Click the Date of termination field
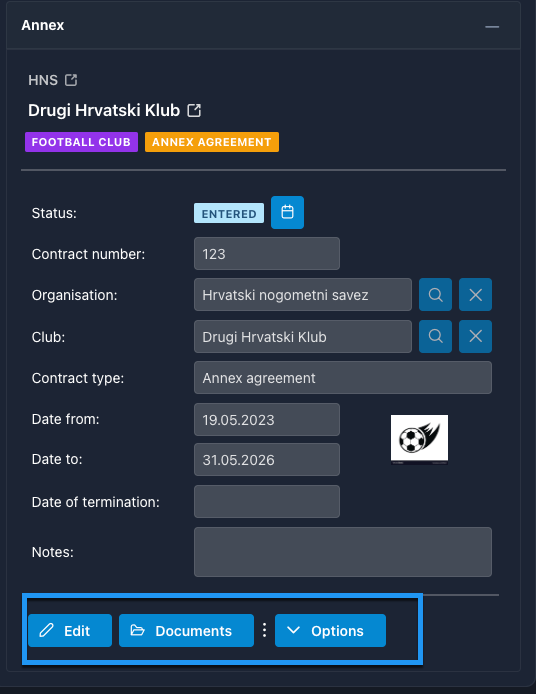Image resolution: width=536 pixels, height=694 pixels. coord(267,501)
